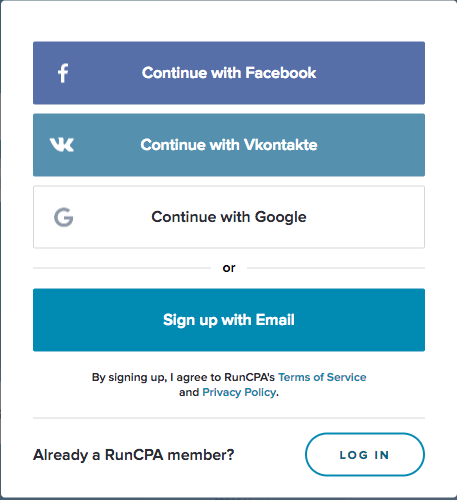Click empty left area of Email sign-up button
457x500 pixels.
pos(97,320)
